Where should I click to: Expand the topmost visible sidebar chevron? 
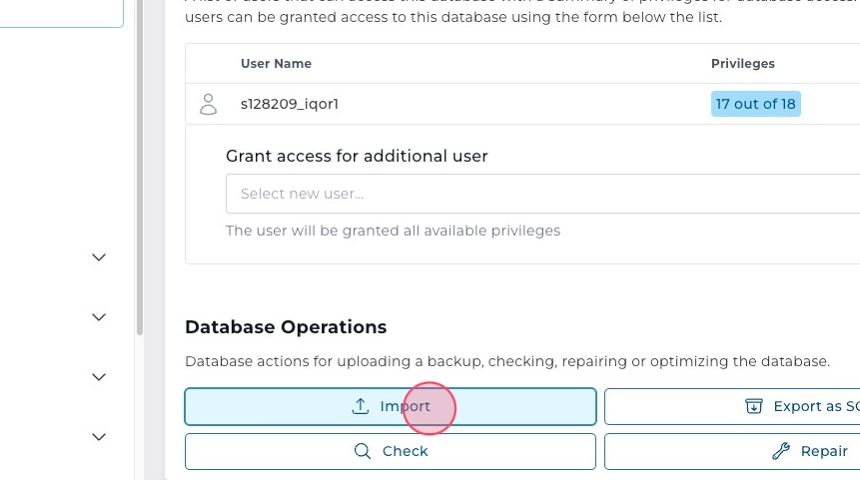99,257
